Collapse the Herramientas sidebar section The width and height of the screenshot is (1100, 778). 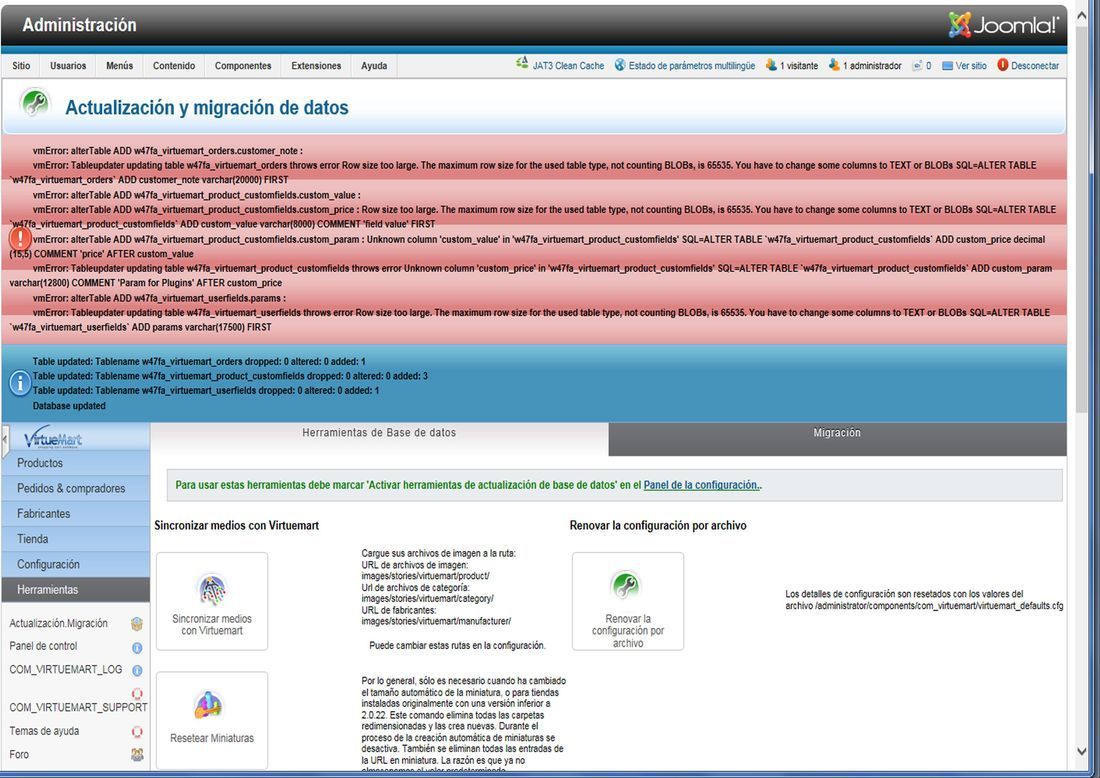(x=76, y=589)
